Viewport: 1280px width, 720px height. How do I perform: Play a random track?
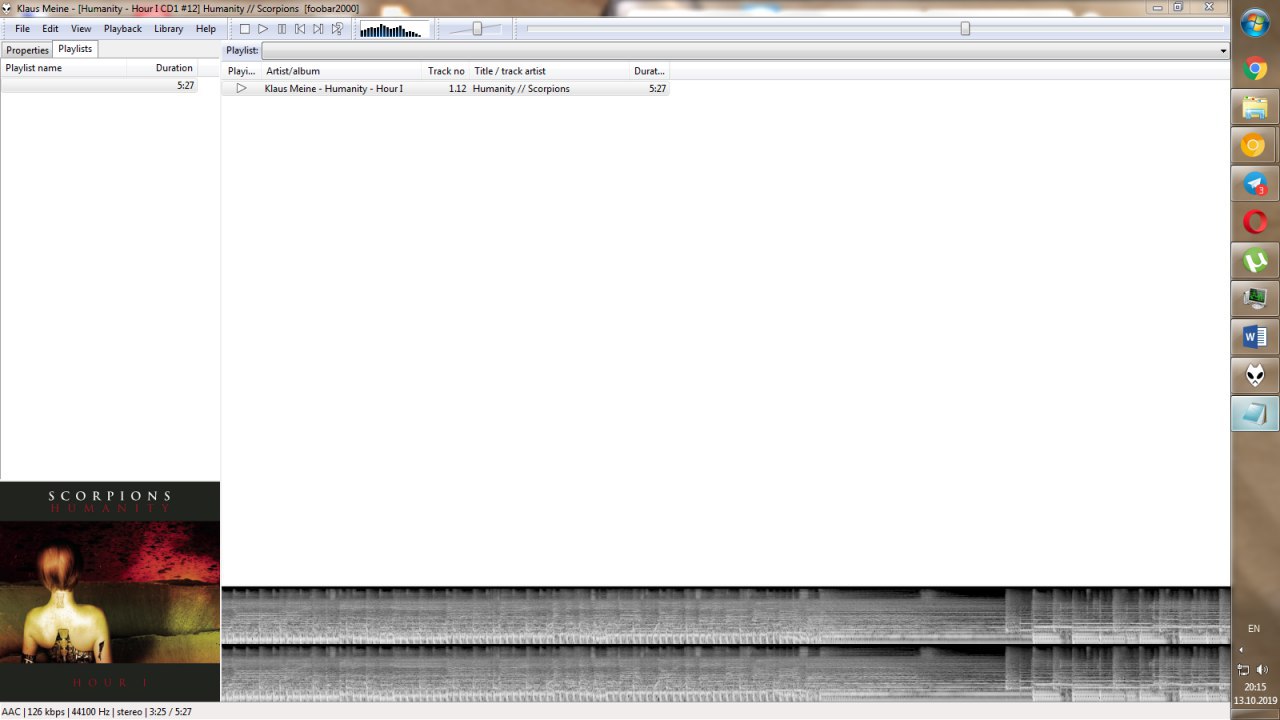pyautogui.click(x=337, y=29)
